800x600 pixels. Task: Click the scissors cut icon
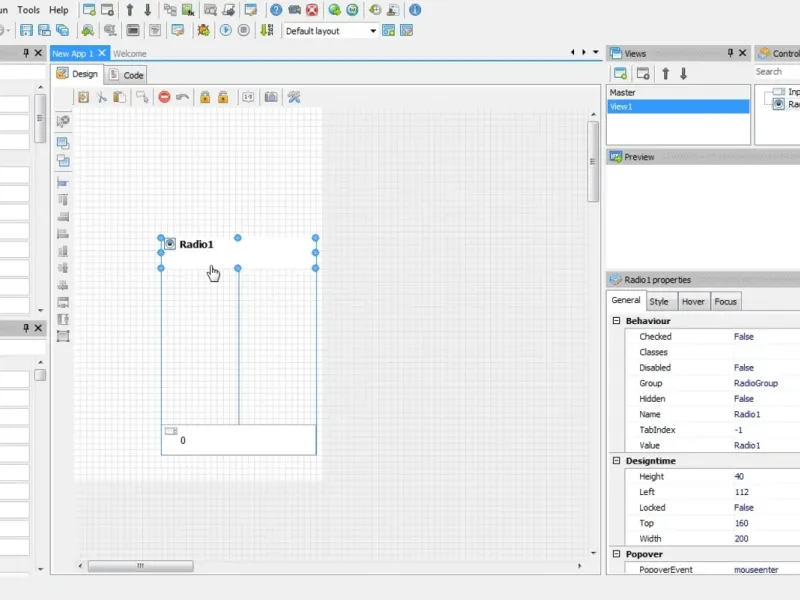point(101,97)
